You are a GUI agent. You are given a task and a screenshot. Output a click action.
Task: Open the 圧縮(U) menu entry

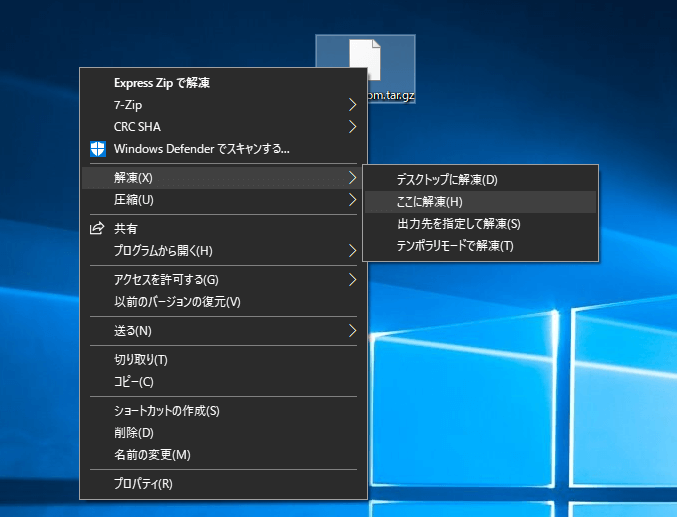coord(224,200)
